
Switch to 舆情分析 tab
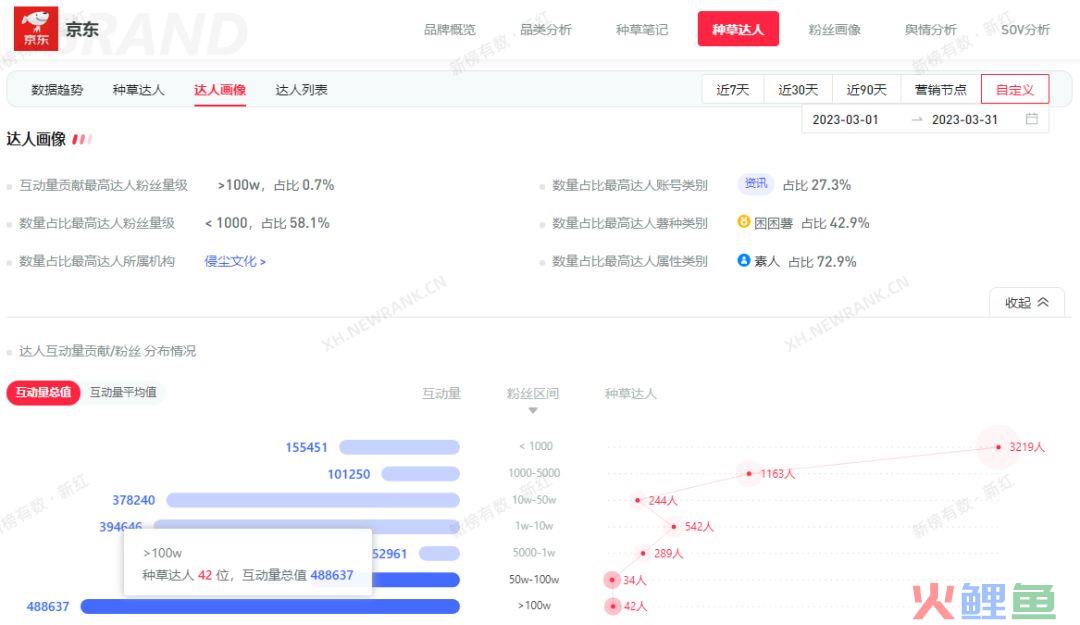[931, 30]
